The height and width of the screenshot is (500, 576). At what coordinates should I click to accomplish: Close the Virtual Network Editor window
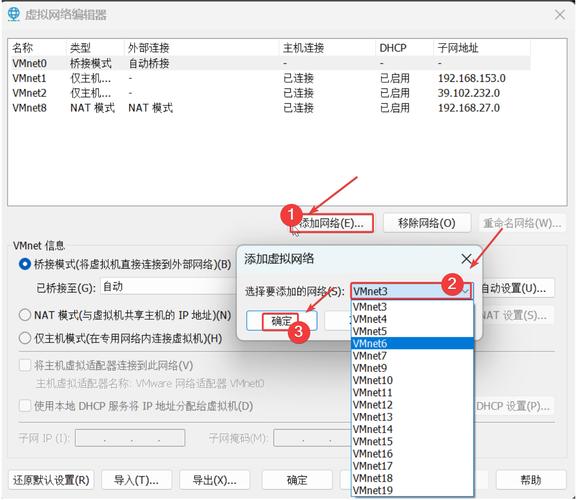(x=560, y=15)
